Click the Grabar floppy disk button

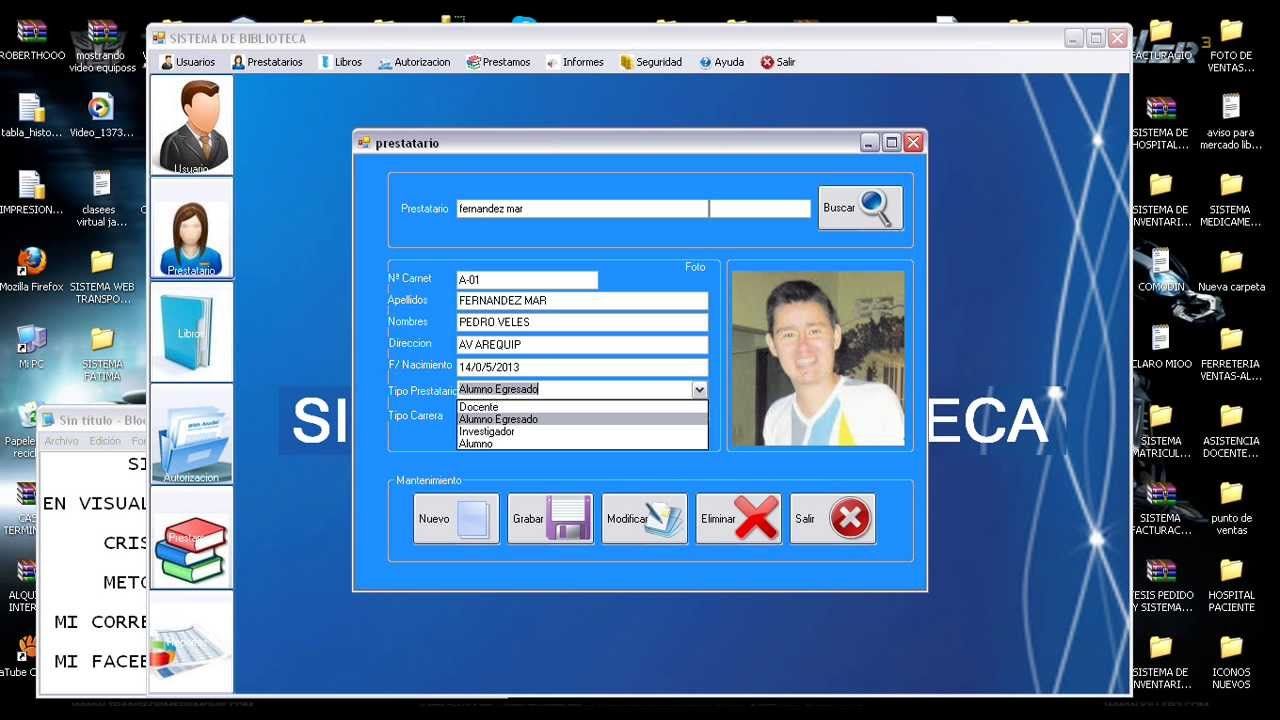pyautogui.click(x=550, y=519)
